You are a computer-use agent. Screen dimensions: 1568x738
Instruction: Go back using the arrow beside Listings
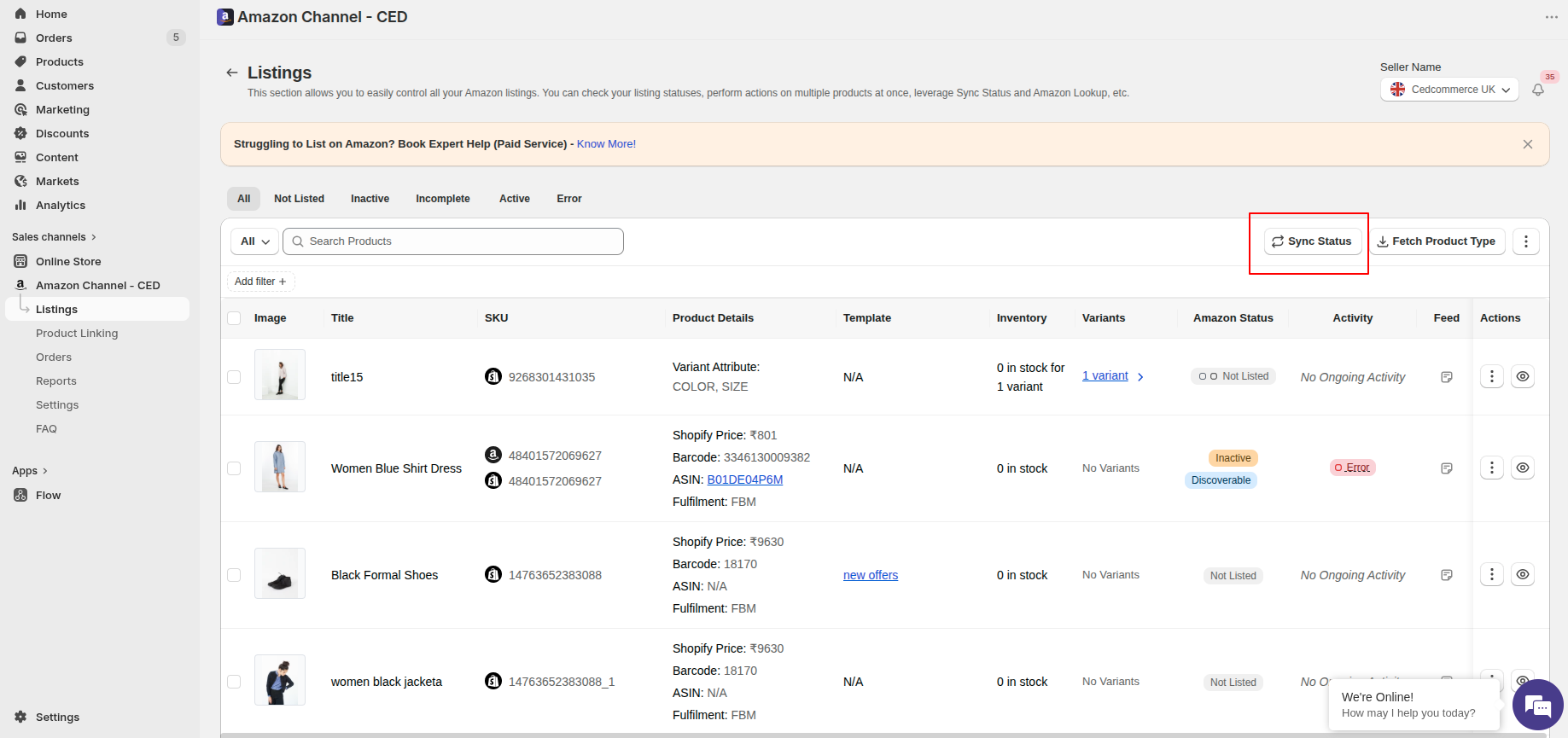pos(231,73)
